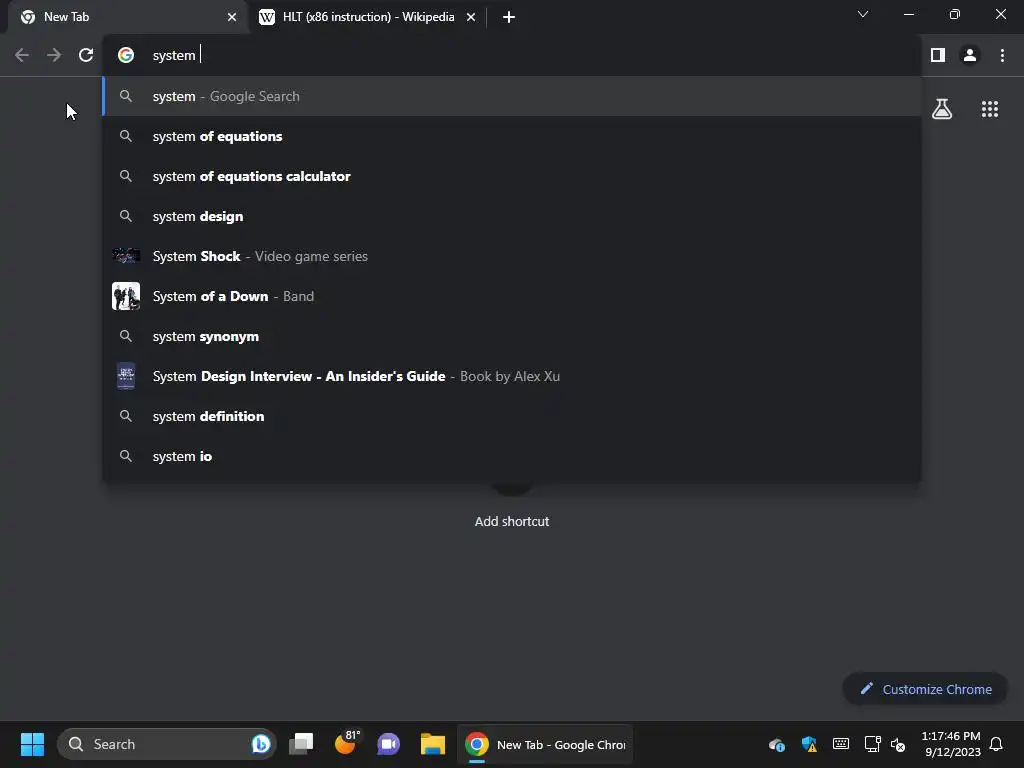
Task: Select 'System of a Down - Band' suggestion
Action: pos(512,296)
